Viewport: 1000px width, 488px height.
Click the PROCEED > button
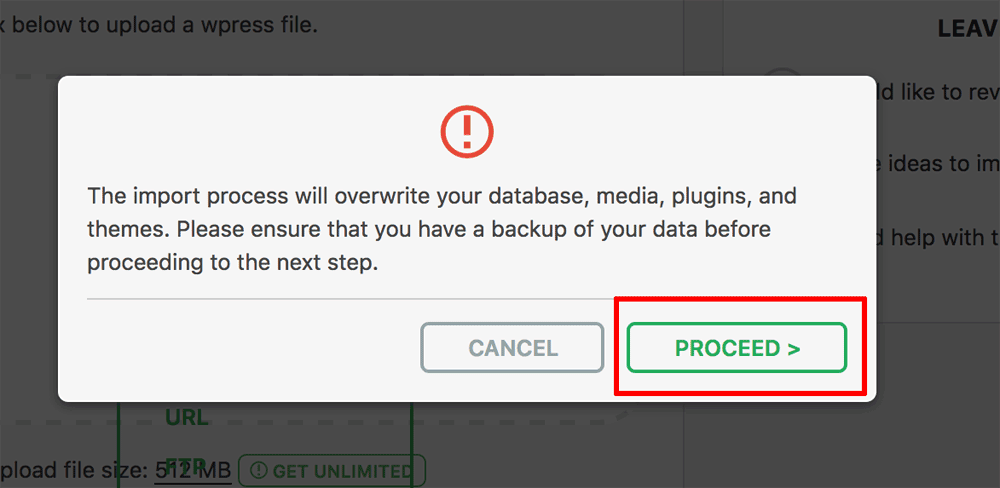[x=737, y=348]
